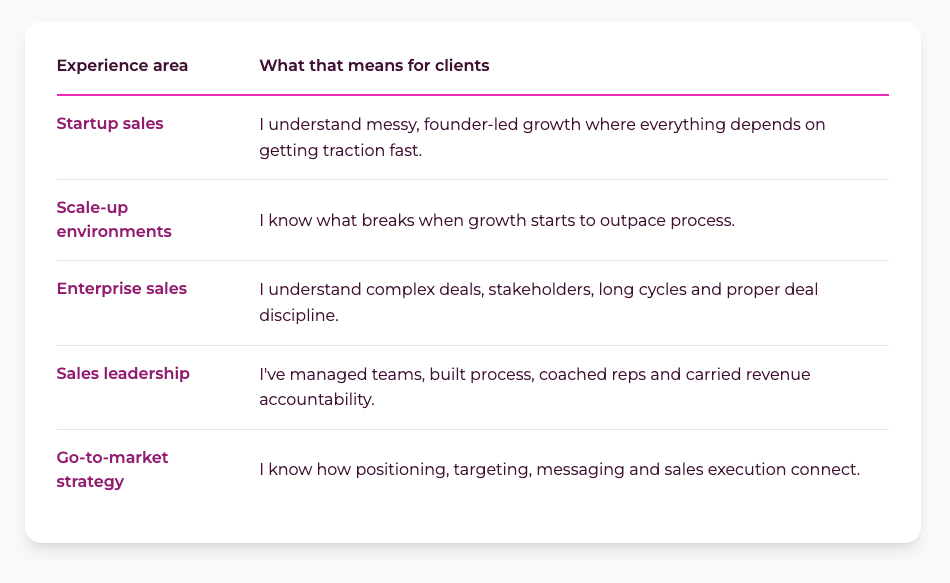Viewport: 950px width, 583px height.
Task: Click the "Enterprise sales" row label
Action: (x=121, y=289)
